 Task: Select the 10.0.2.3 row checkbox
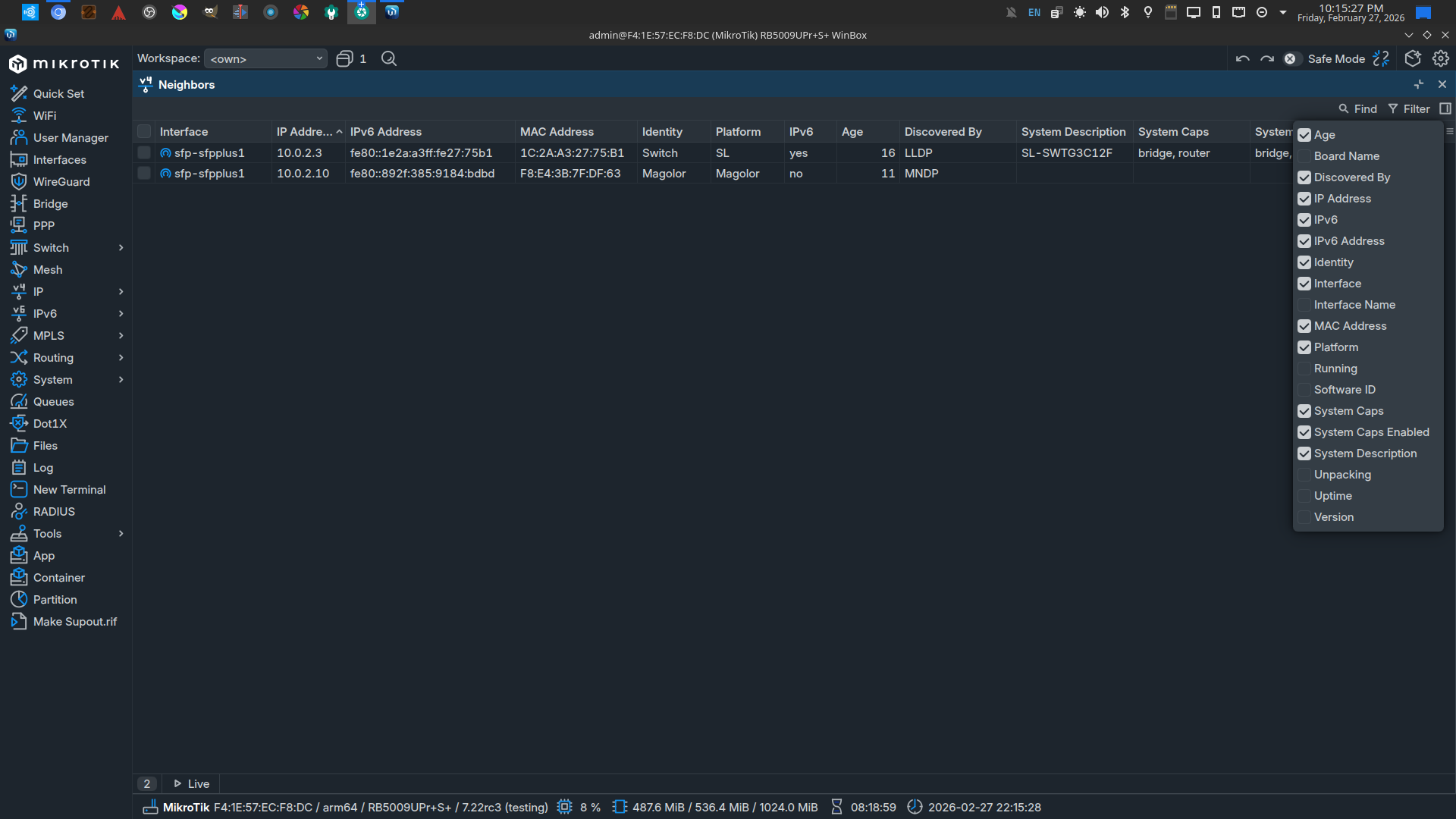[144, 153]
